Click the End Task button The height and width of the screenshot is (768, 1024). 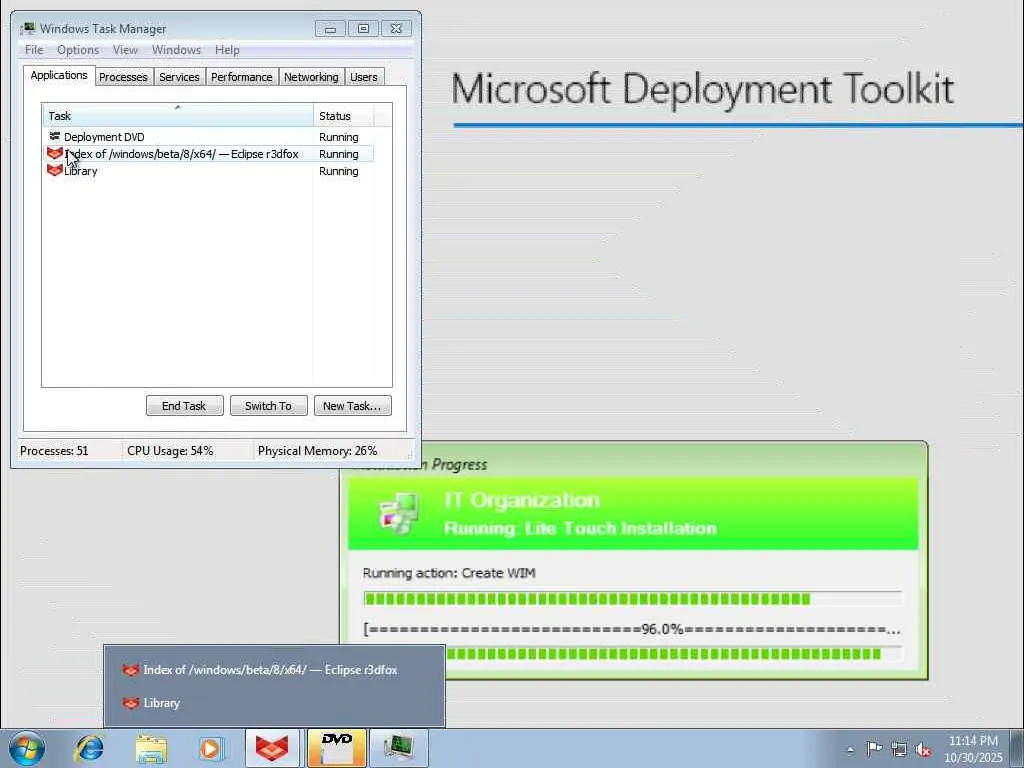184,406
